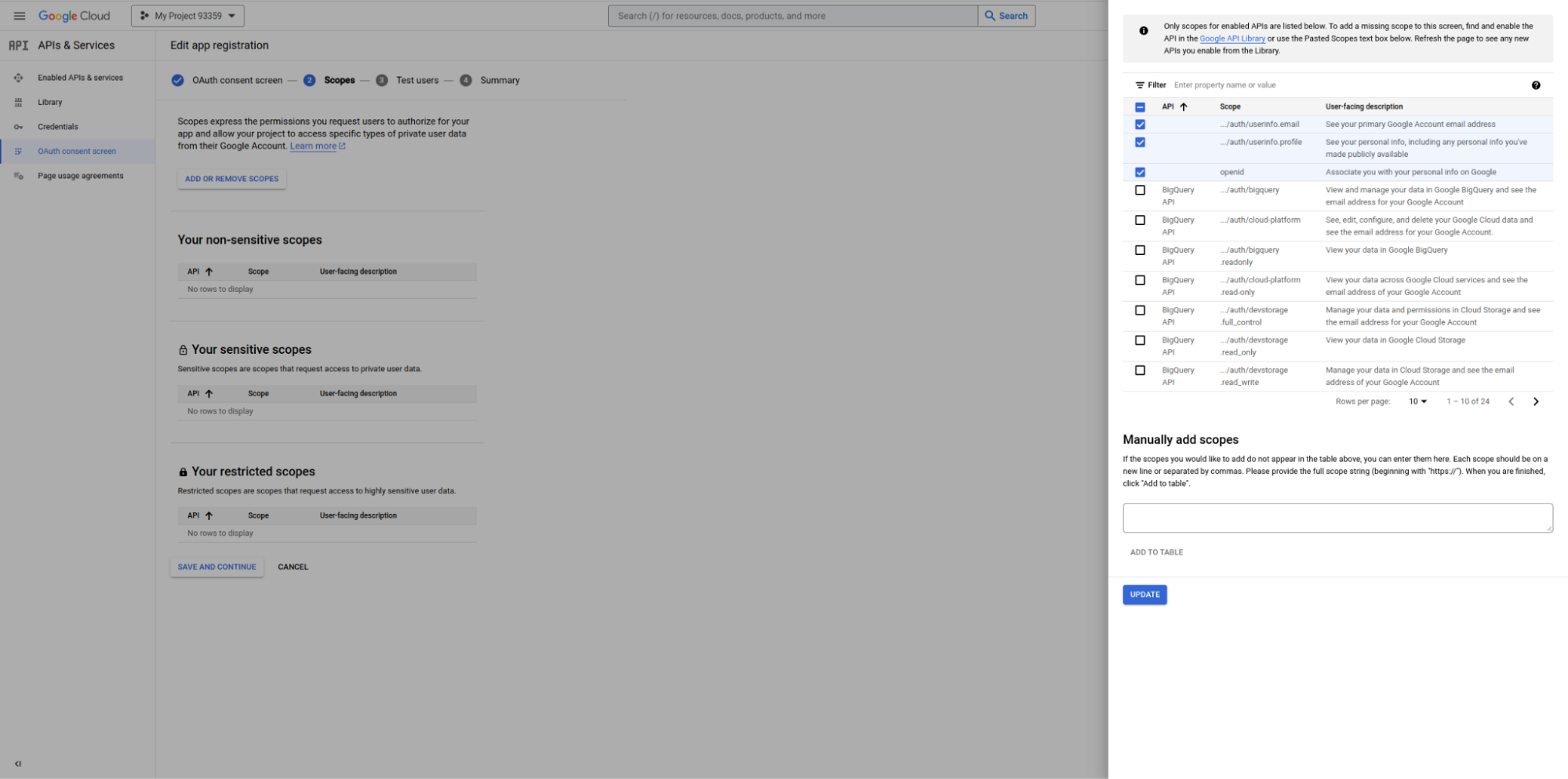Click Add to Table
Screen dimensions: 1568x779
pos(1156,552)
